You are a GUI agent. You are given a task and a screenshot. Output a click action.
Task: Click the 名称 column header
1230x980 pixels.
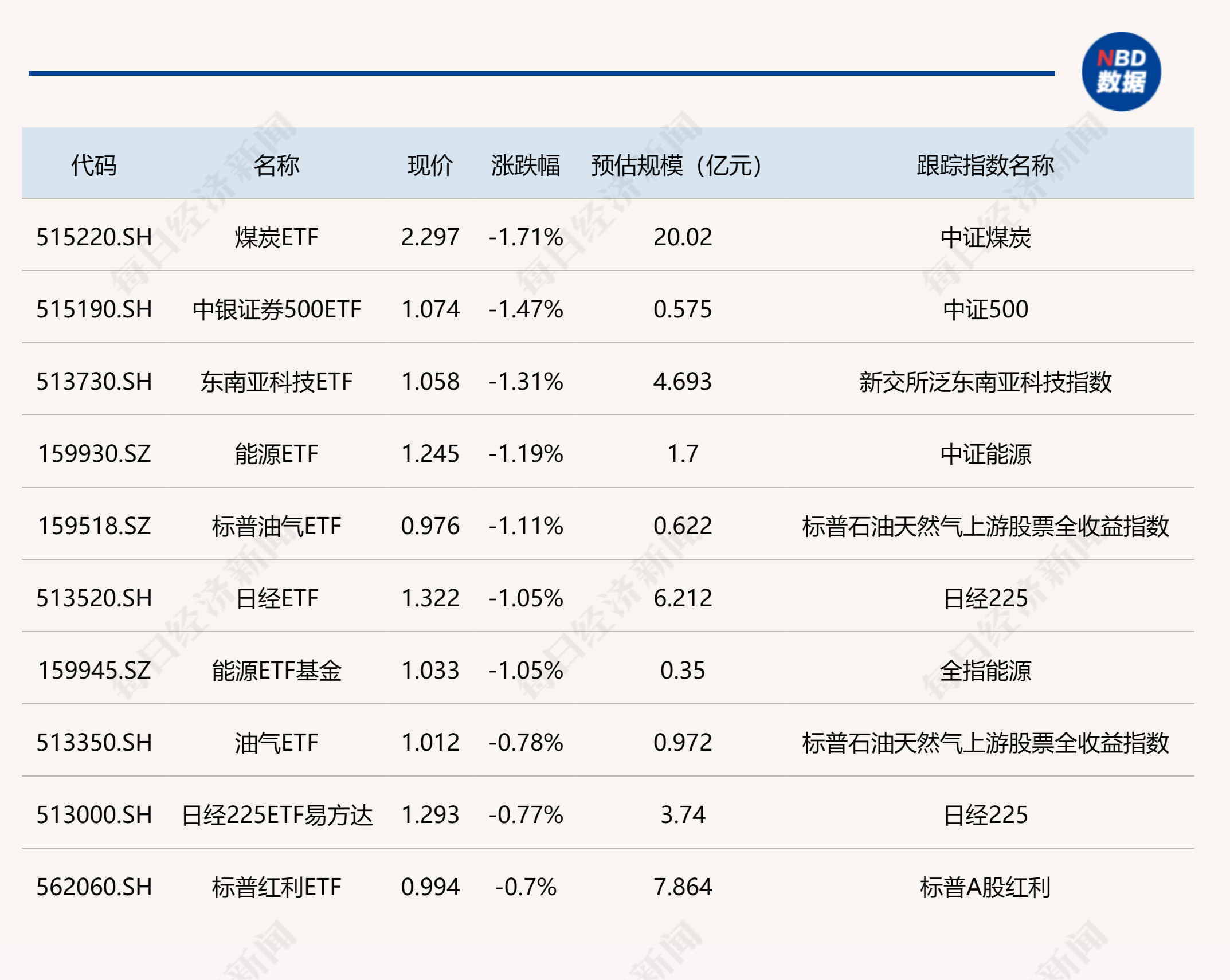pyautogui.click(x=276, y=166)
